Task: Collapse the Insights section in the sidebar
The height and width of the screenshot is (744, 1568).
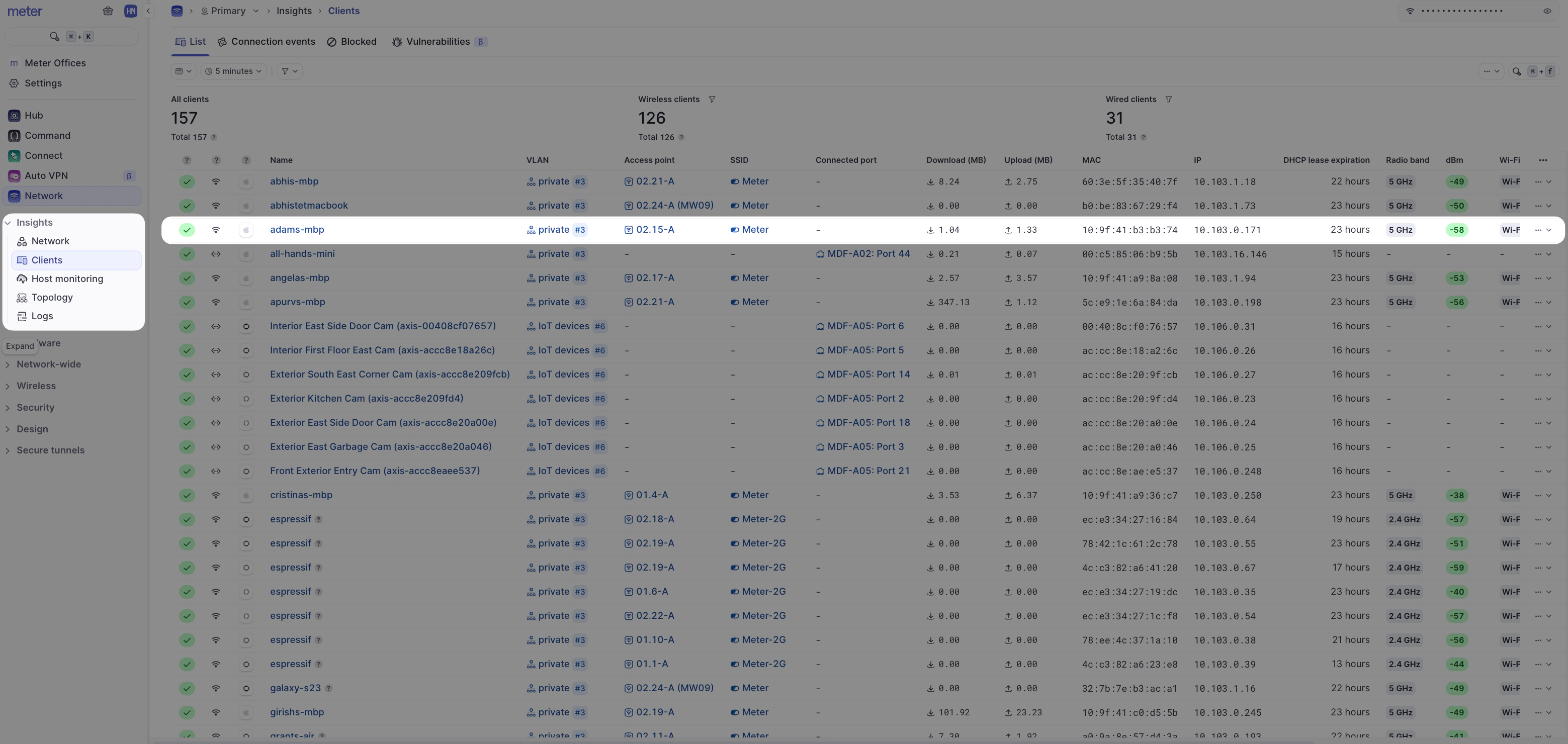Action: click(x=8, y=222)
